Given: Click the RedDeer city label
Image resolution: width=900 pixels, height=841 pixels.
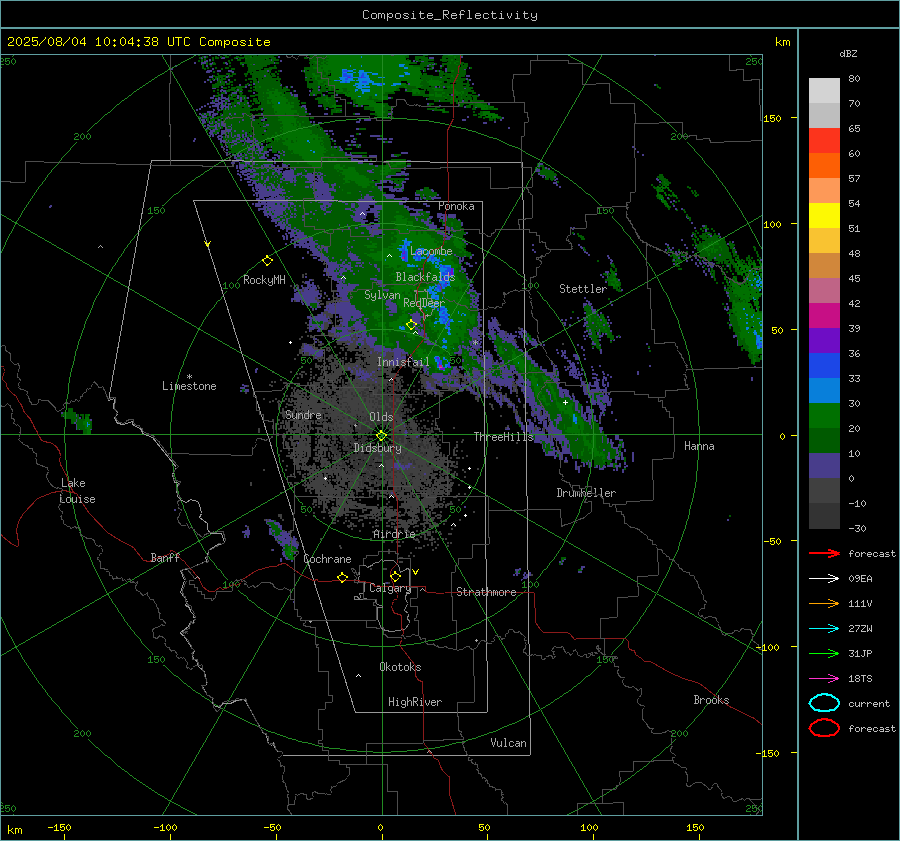Looking at the screenshot, I should [424, 303].
